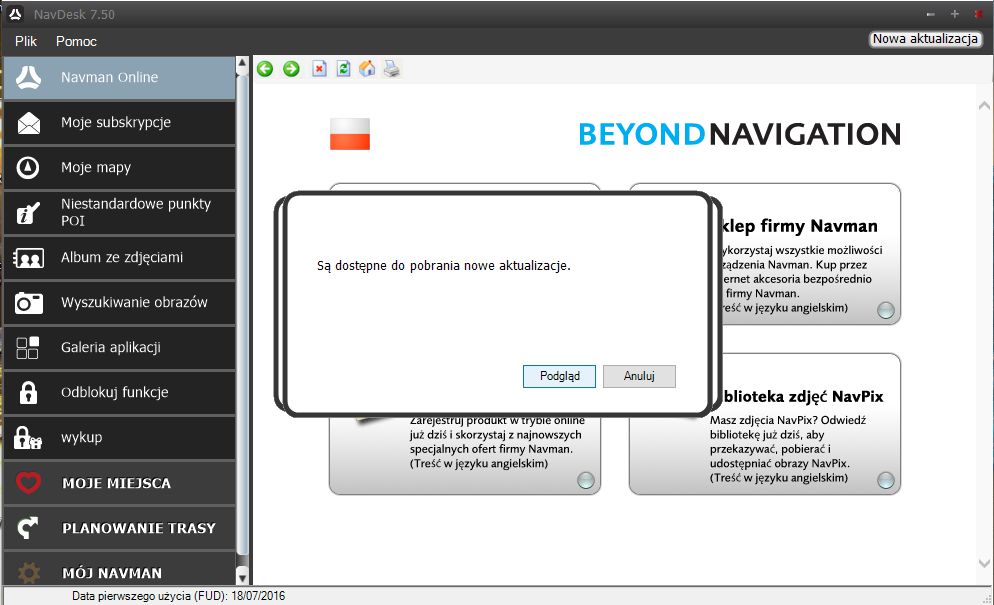This screenshot has width=994, height=605.
Task: Open the Pomoc menu
Action: [76, 41]
